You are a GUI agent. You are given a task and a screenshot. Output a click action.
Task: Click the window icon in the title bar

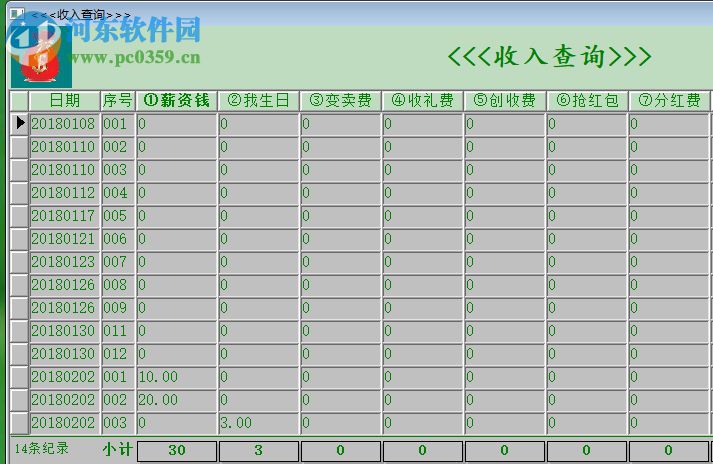coord(17,14)
